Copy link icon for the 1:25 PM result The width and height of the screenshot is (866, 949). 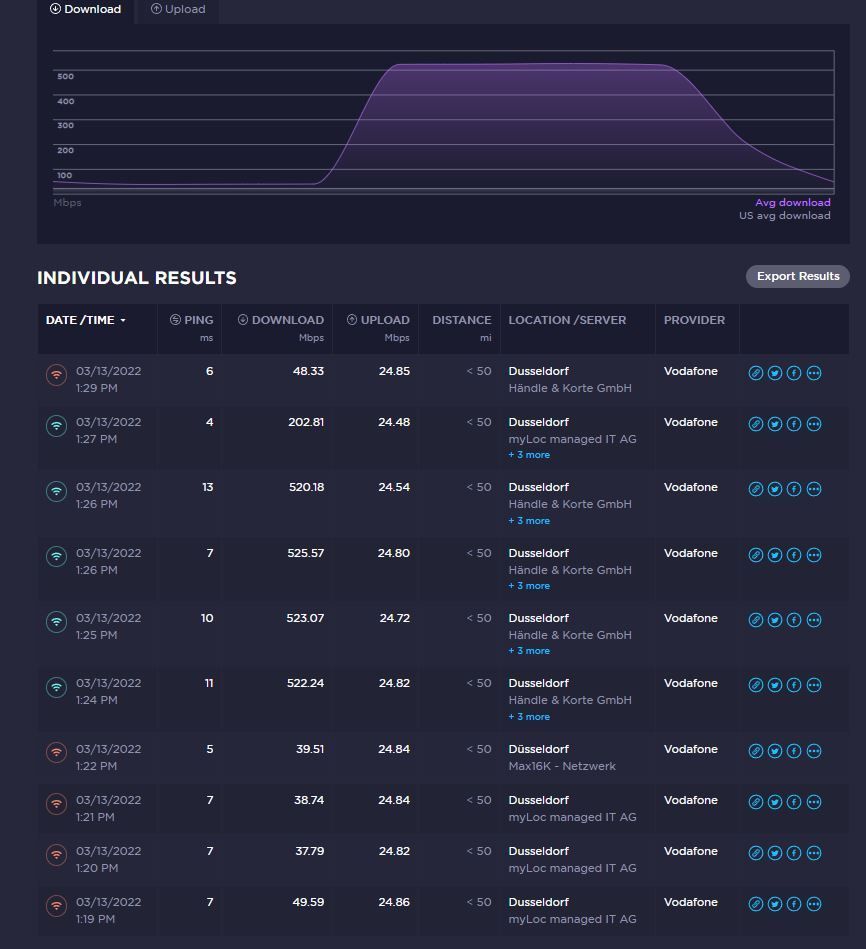756,620
